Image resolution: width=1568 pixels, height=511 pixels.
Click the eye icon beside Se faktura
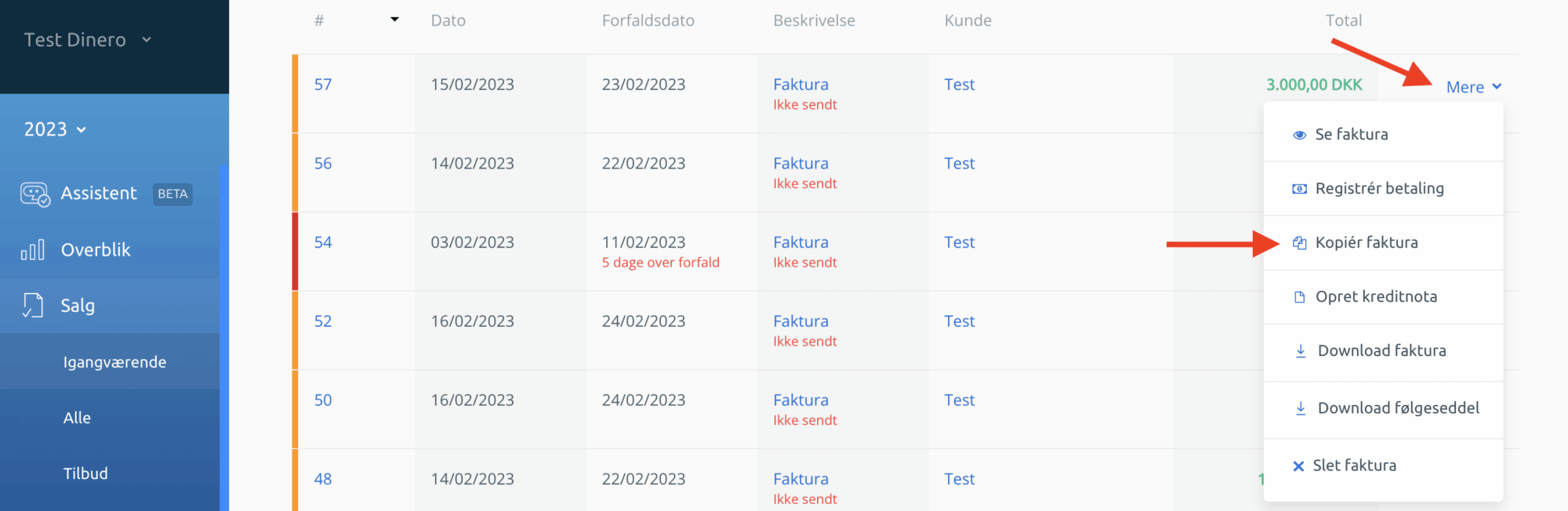point(1299,135)
